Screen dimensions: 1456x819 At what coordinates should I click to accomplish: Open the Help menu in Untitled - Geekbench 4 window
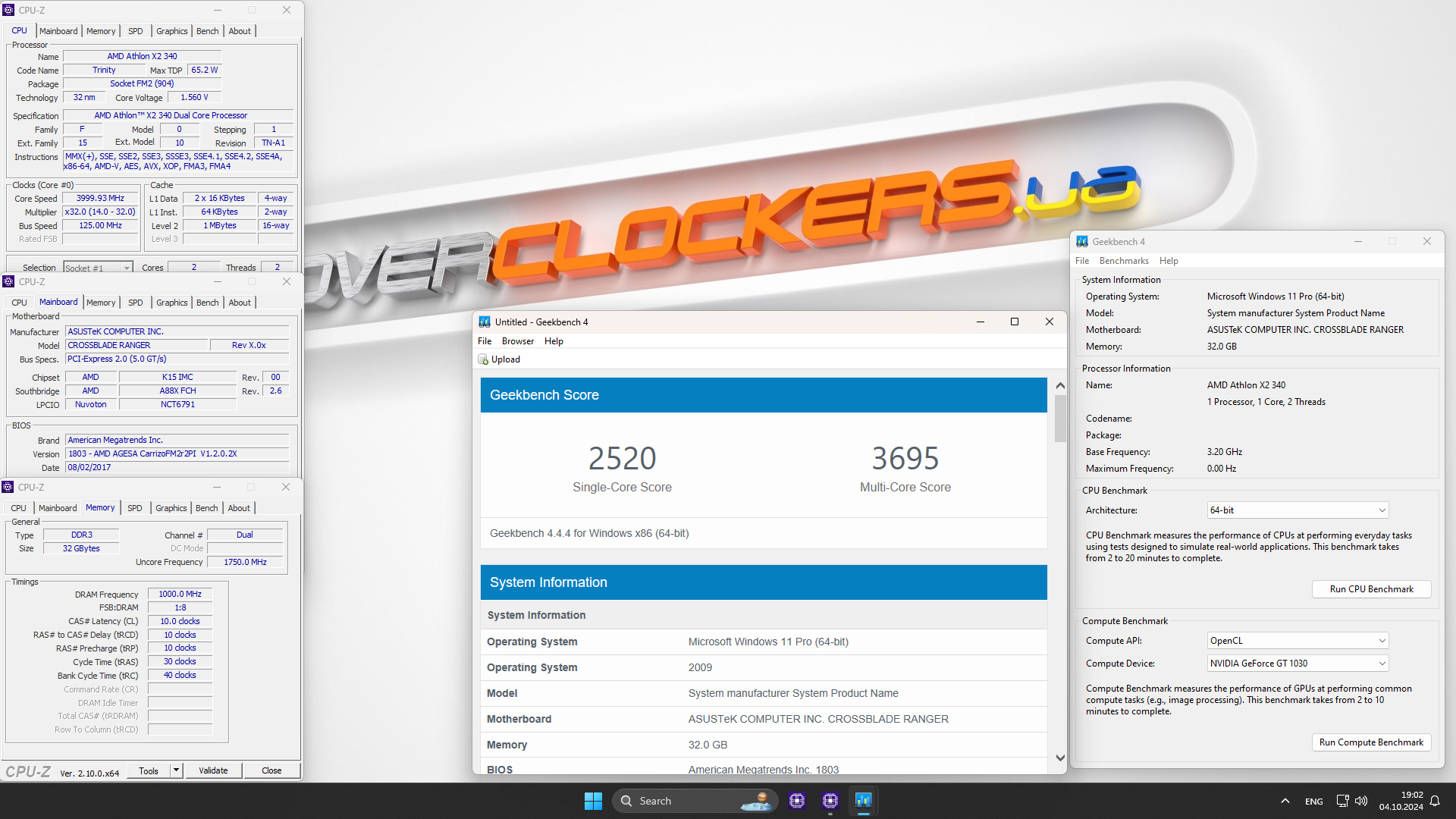[x=554, y=341]
